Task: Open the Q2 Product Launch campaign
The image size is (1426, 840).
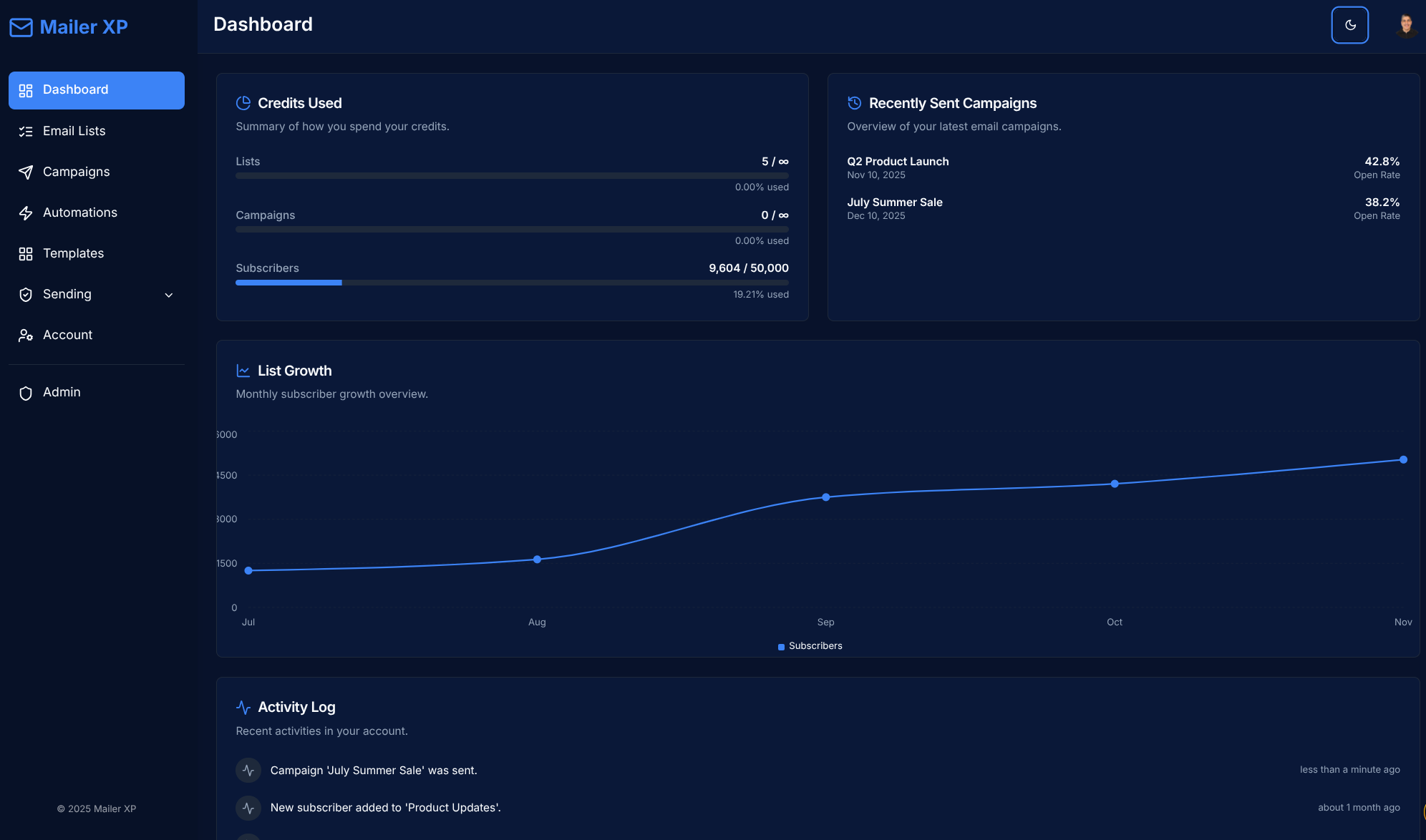Action: [898, 161]
